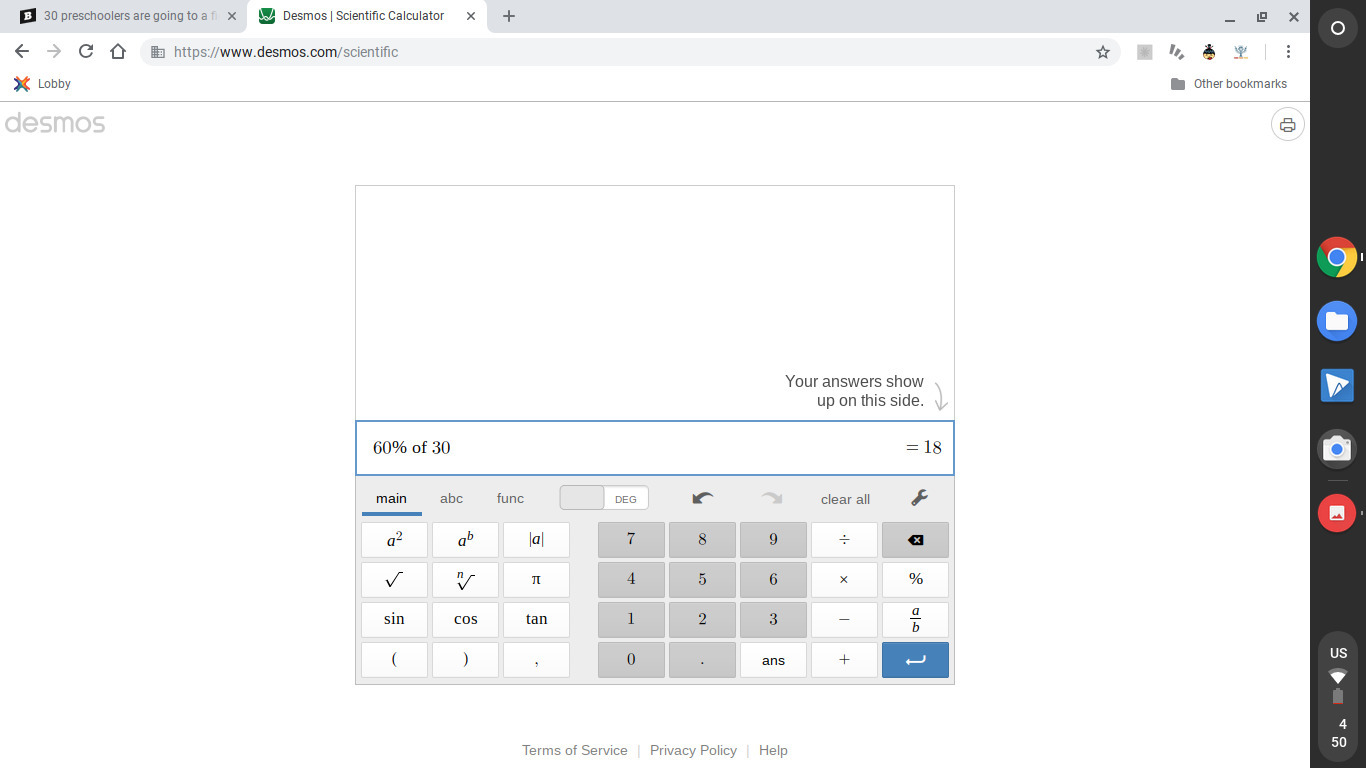Click the cos function key
The image size is (1366, 768).
pos(465,620)
